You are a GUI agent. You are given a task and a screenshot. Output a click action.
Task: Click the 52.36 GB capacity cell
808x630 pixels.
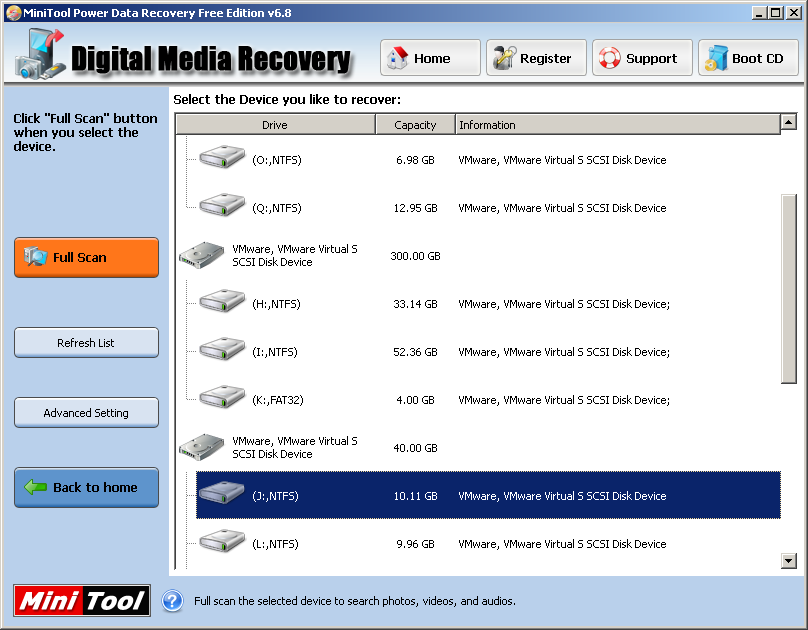click(415, 352)
